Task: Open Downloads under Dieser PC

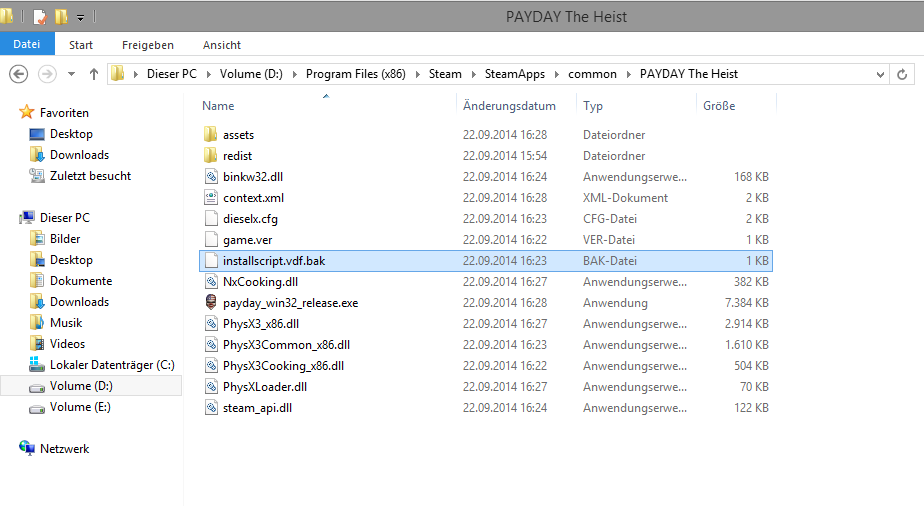Action: pyautogui.click(x=79, y=302)
